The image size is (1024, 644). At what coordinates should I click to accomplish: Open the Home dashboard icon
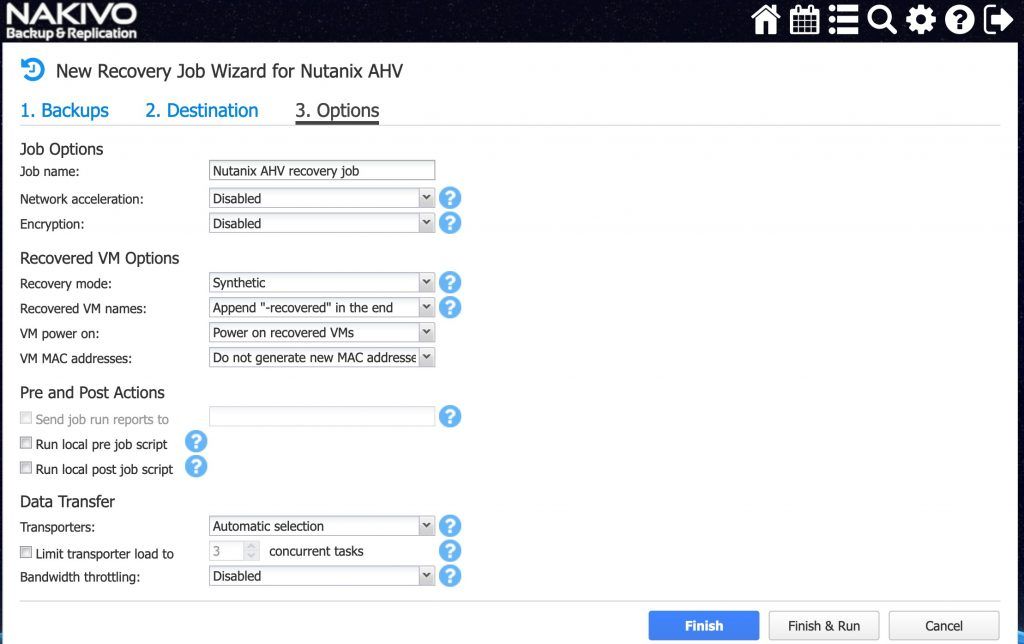765,20
